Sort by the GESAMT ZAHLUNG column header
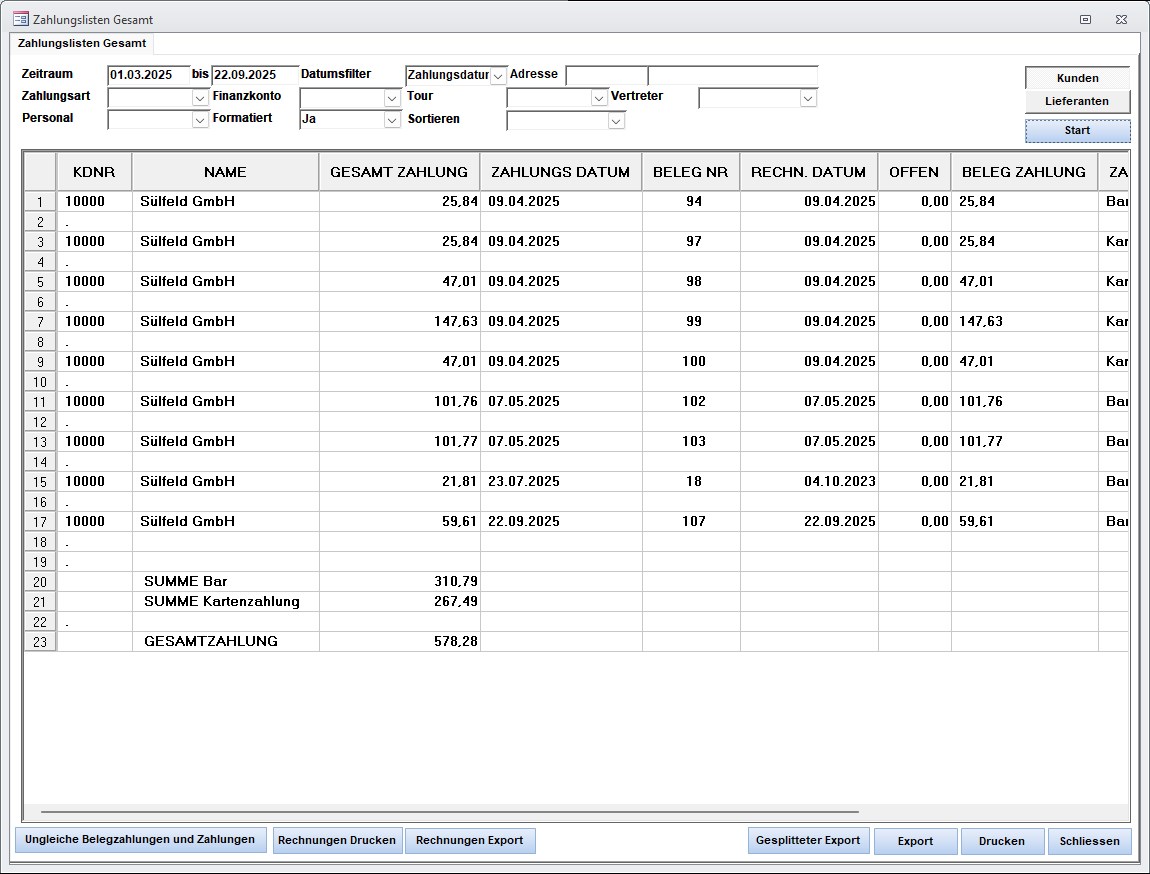The width and height of the screenshot is (1150, 874). 399,172
